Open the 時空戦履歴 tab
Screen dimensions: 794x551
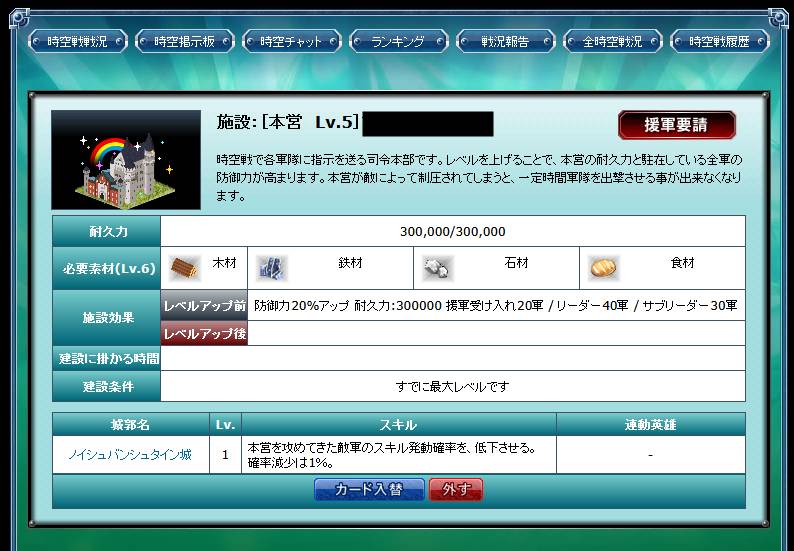[x=720, y=42]
